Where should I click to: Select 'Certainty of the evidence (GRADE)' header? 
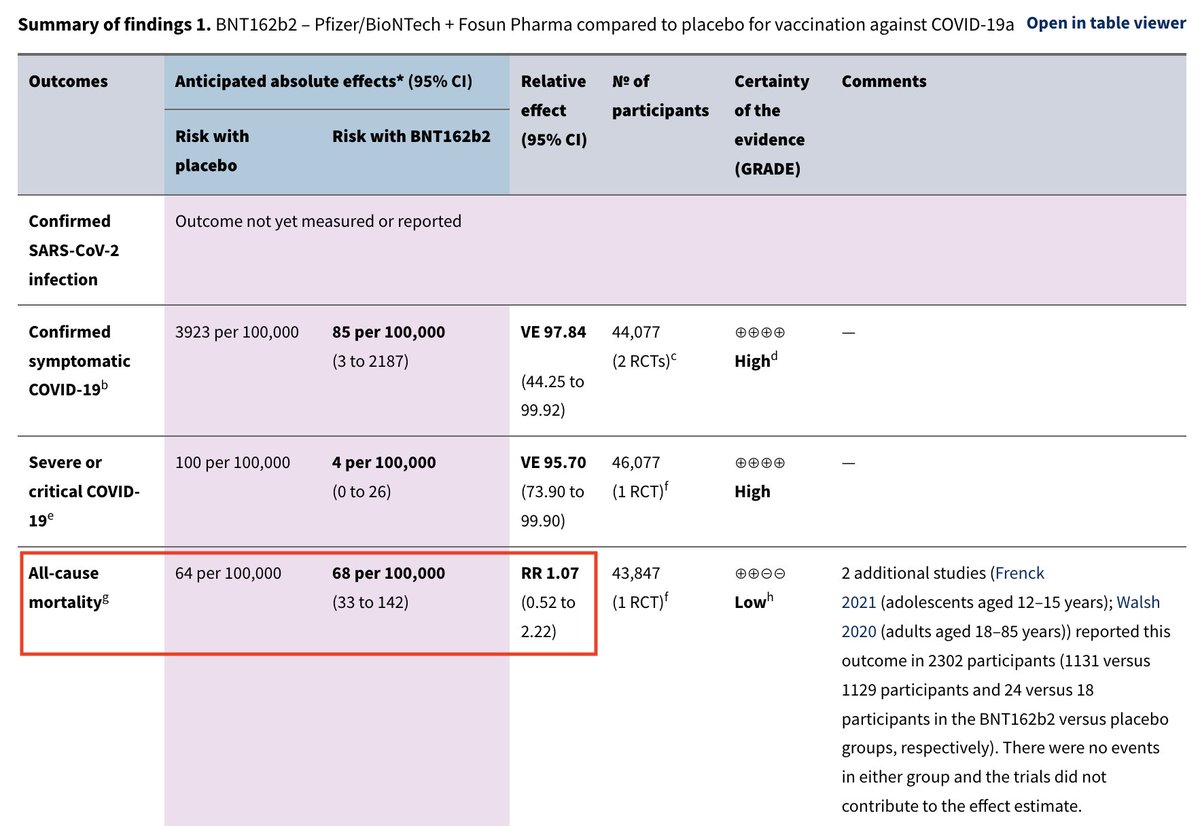point(772,125)
